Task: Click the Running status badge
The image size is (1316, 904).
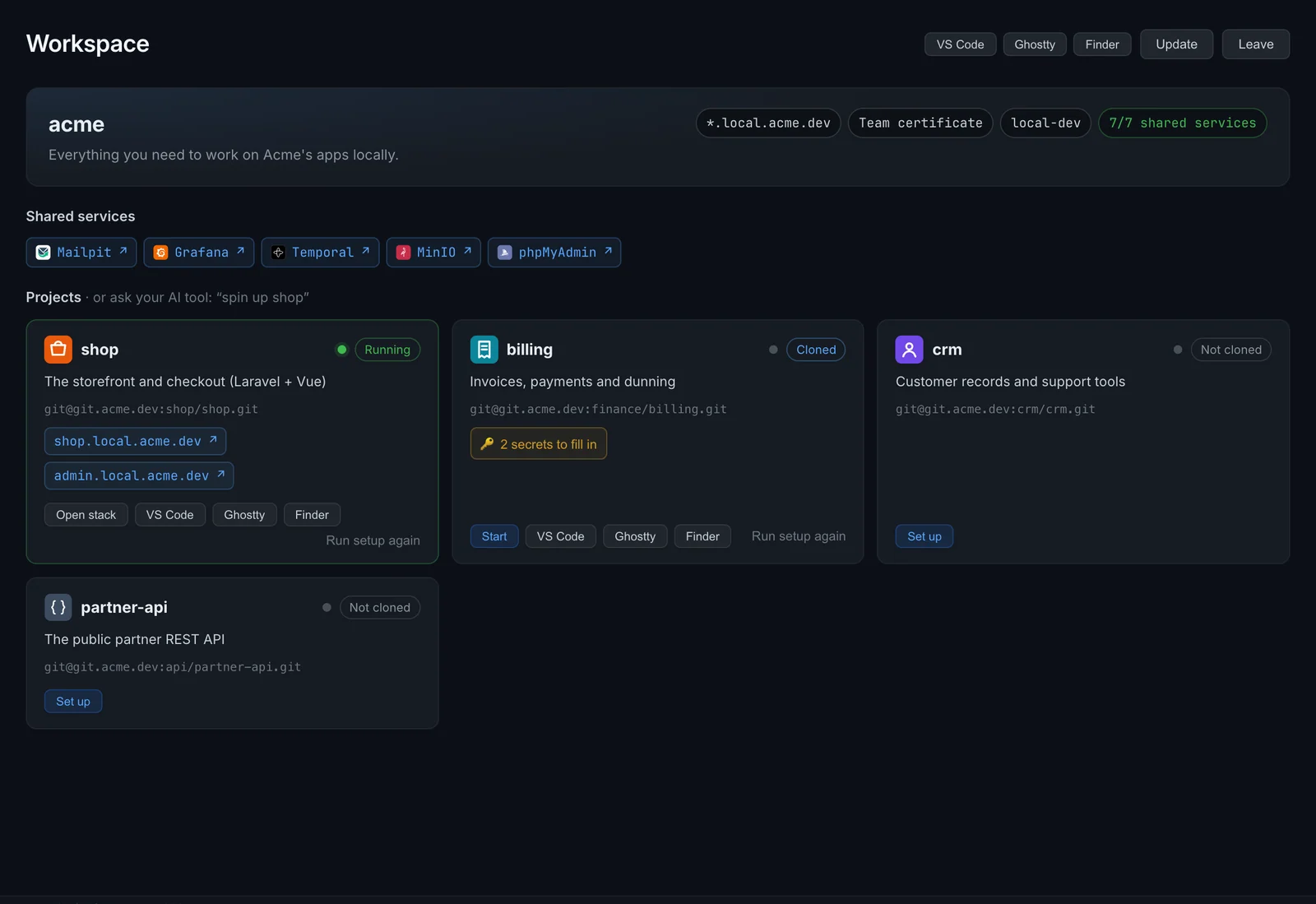Action: tap(387, 350)
